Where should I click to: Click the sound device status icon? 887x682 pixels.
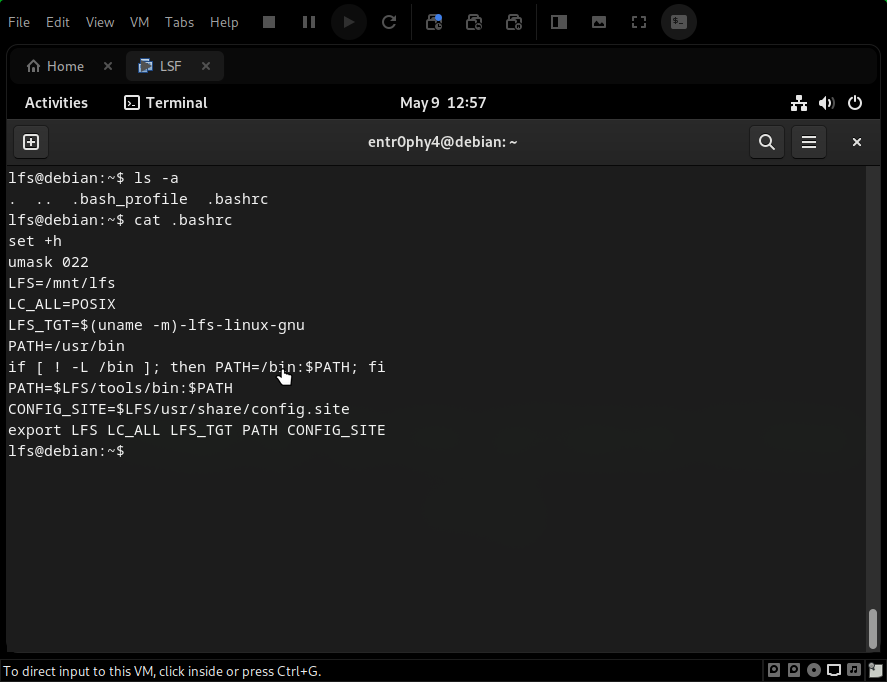click(x=826, y=102)
